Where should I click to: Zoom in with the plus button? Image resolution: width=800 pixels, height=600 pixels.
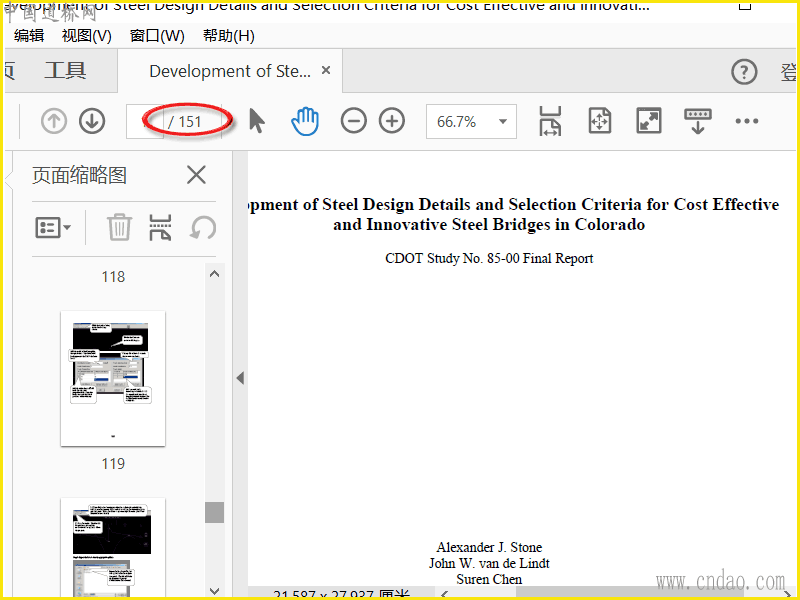[392, 121]
